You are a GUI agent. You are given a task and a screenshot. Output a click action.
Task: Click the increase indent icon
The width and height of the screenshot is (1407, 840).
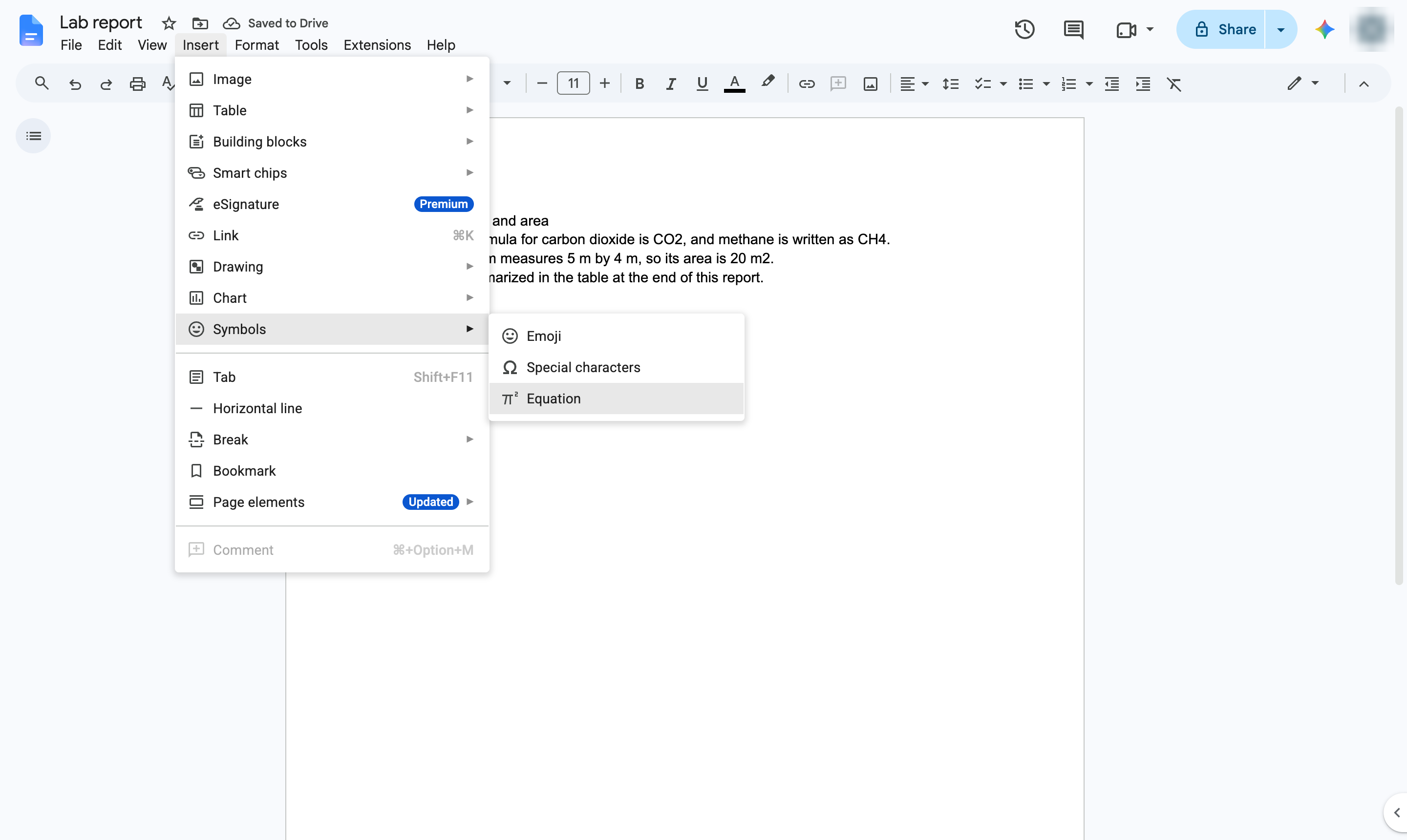pyautogui.click(x=1143, y=84)
